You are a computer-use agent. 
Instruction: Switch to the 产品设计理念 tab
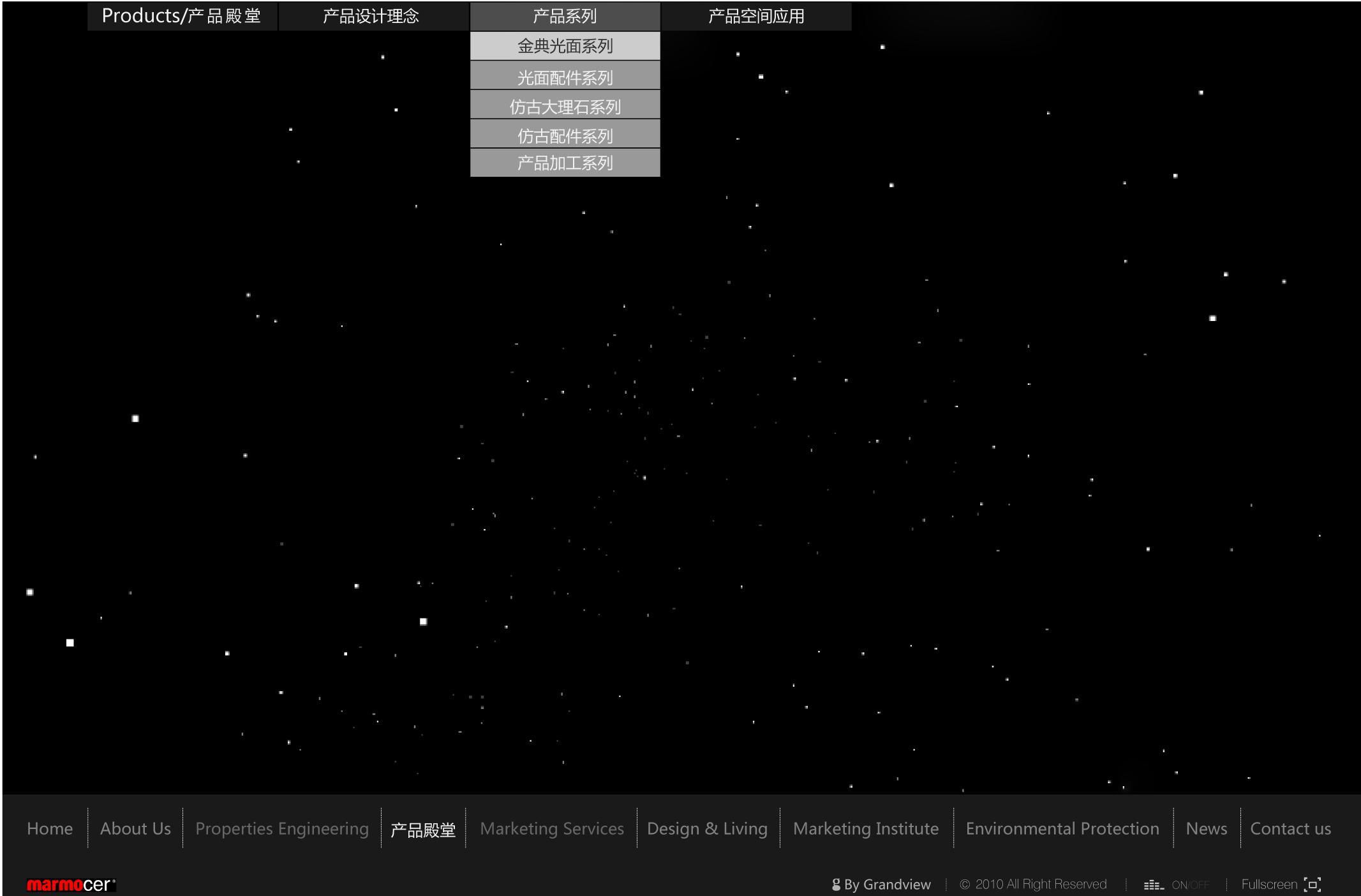(x=371, y=16)
